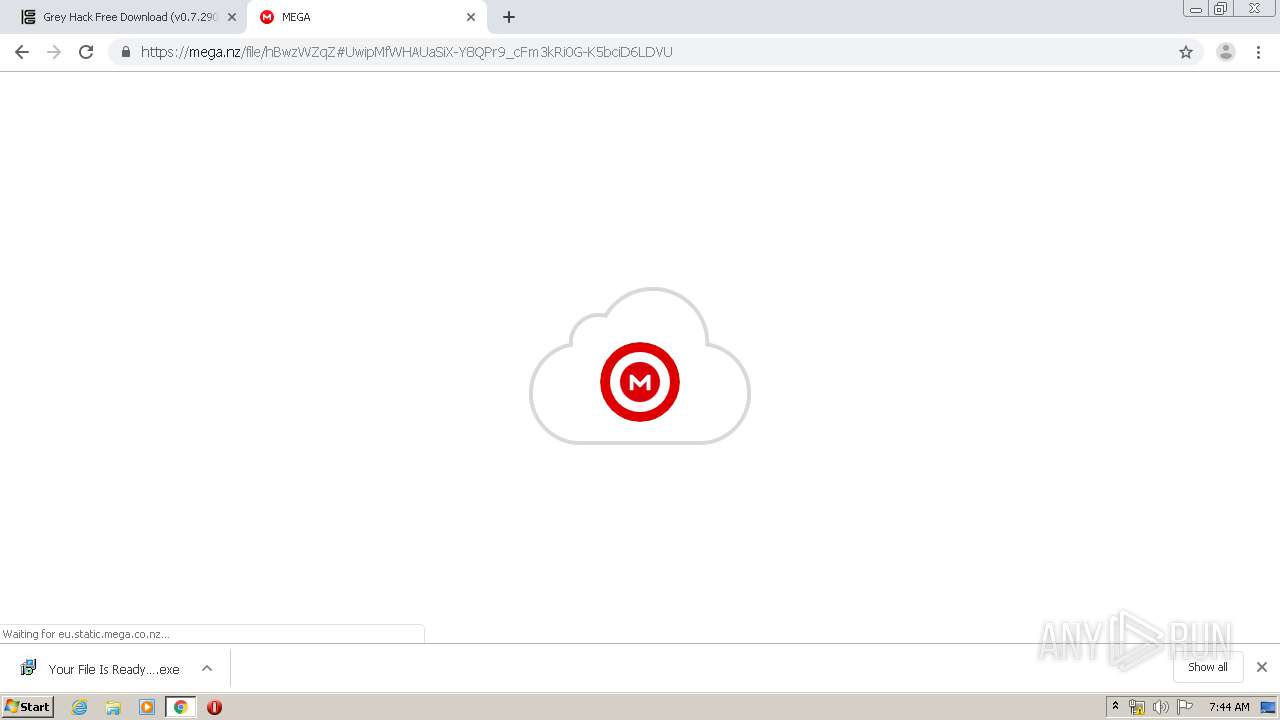Open a new browser tab
Image resolution: width=1280 pixels, height=720 pixels.
click(509, 17)
